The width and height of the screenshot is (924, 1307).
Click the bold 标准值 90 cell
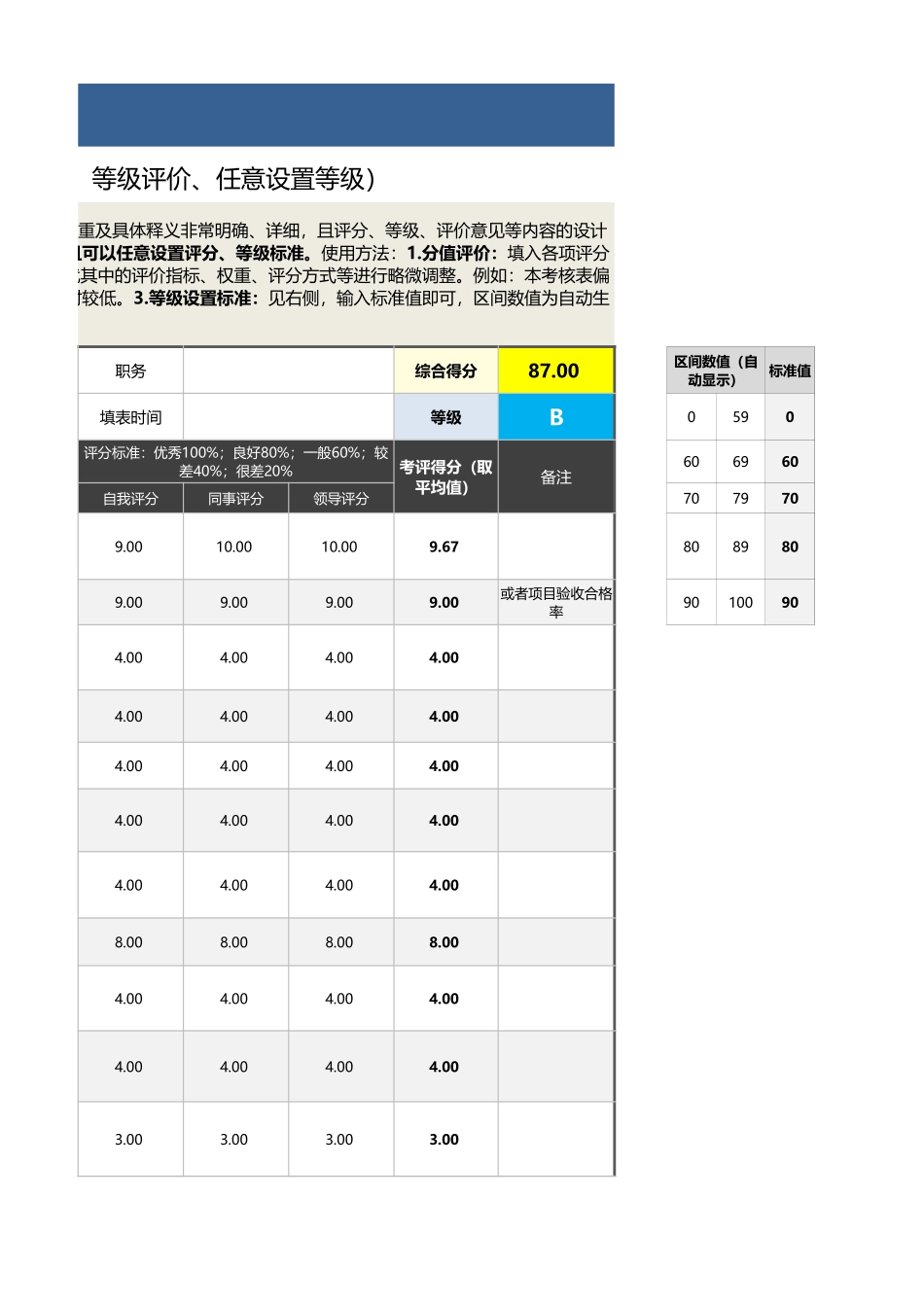[790, 602]
